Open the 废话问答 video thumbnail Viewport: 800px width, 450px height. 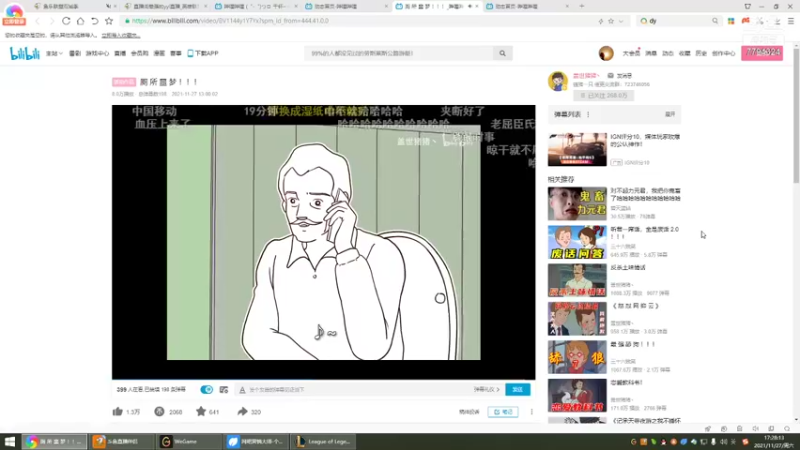tap(577, 242)
